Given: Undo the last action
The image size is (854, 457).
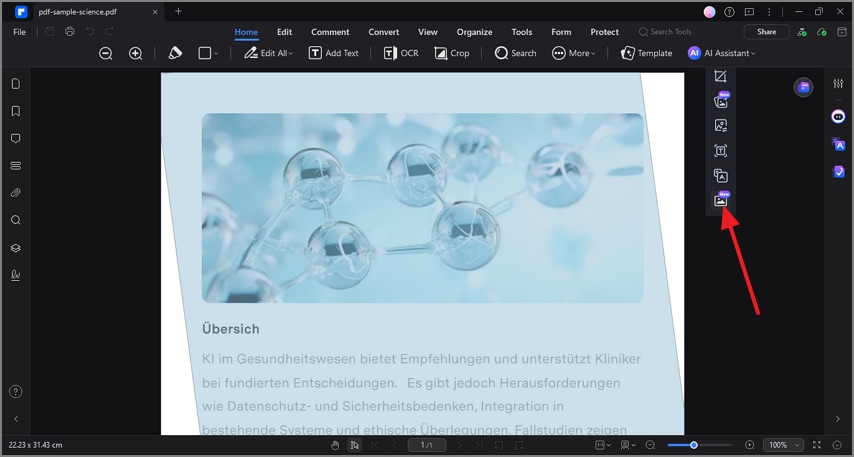Looking at the screenshot, I should (x=90, y=32).
